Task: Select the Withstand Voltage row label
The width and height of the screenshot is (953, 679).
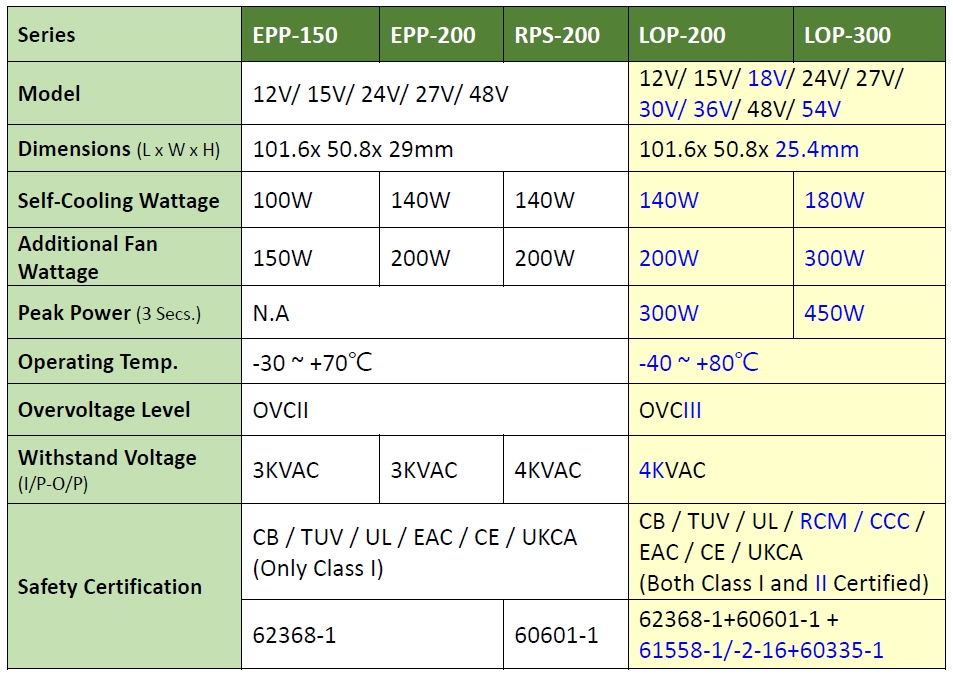Action: click(x=107, y=469)
